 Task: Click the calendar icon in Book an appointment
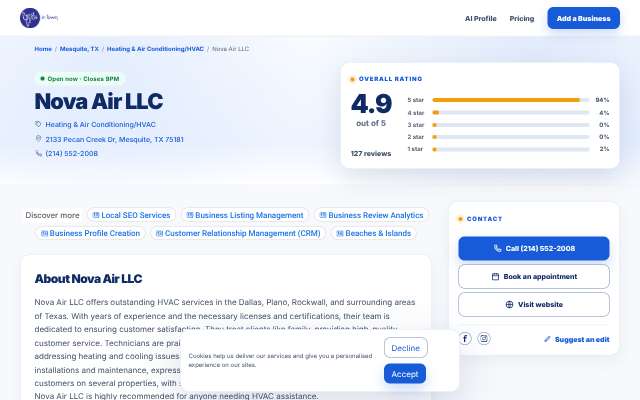click(495, 276)
